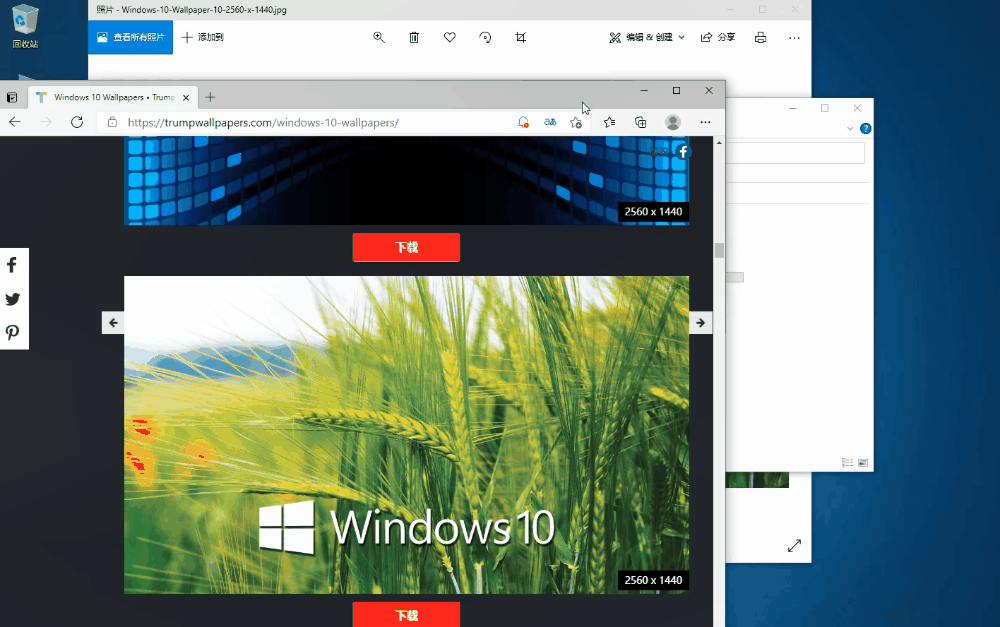Go to previous wallpaper with left arrow
1000x627 pixels.
pyautogui.click(x=113, y=323)
